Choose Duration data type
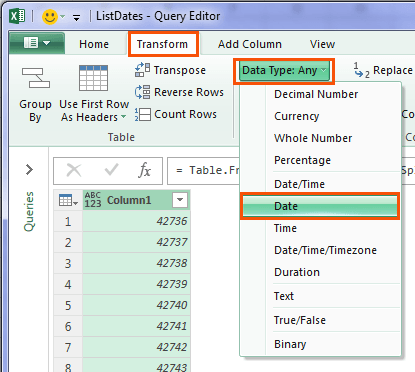Screen dimensions: 415x372 pos(297,272)
